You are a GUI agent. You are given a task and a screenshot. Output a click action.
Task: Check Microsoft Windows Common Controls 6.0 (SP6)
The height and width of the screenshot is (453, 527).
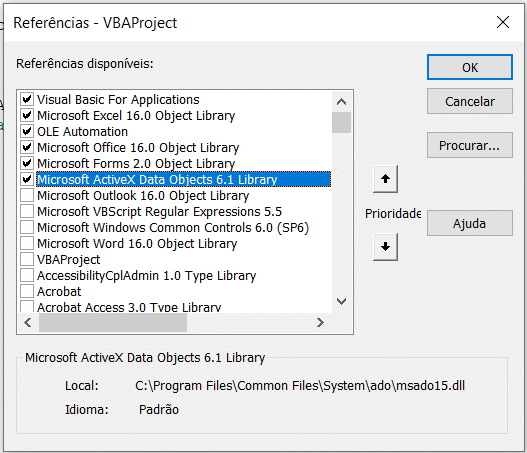pyautogui.click(x=27, y=227)
